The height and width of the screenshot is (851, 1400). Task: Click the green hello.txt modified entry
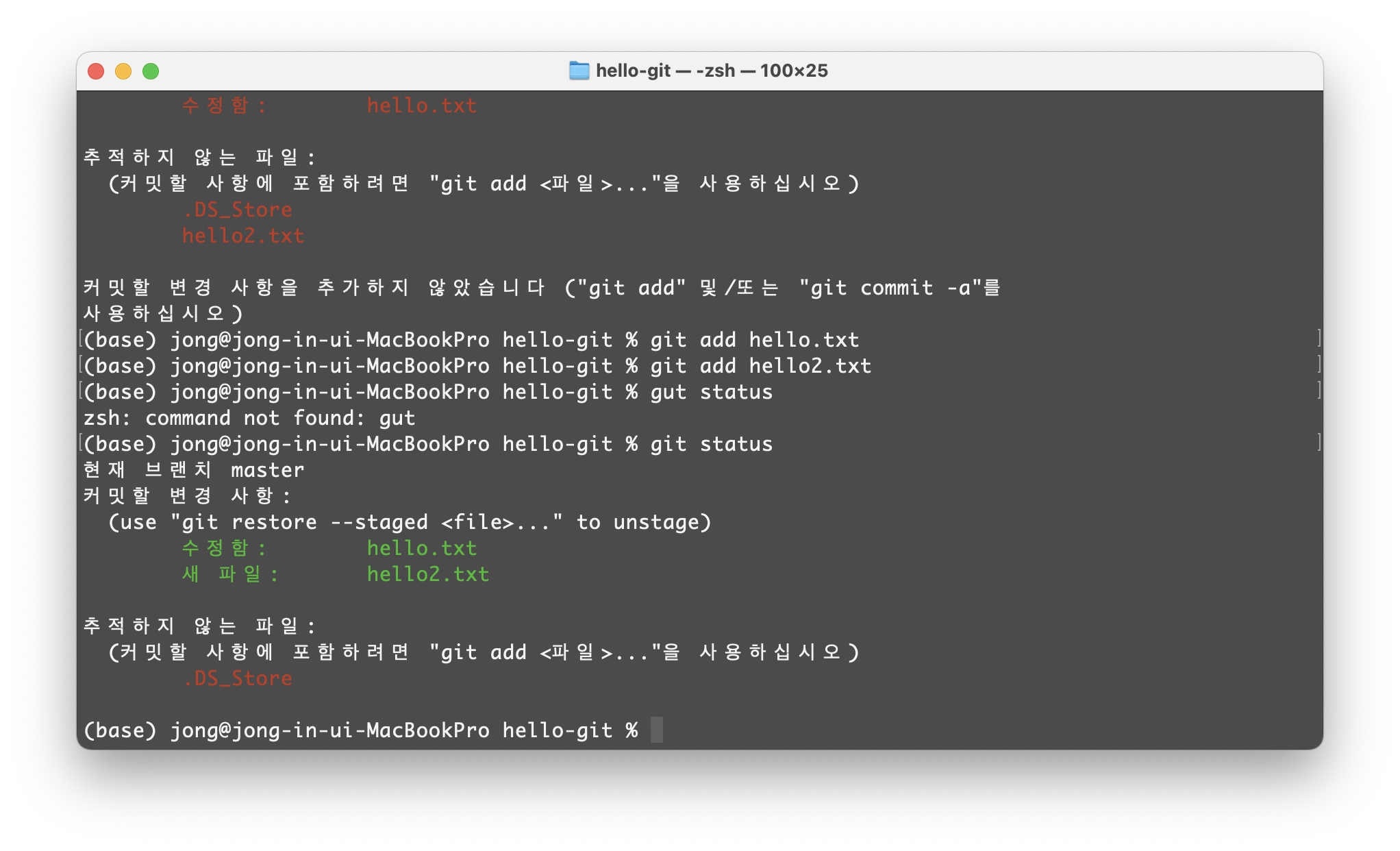[x=421, y=548]
